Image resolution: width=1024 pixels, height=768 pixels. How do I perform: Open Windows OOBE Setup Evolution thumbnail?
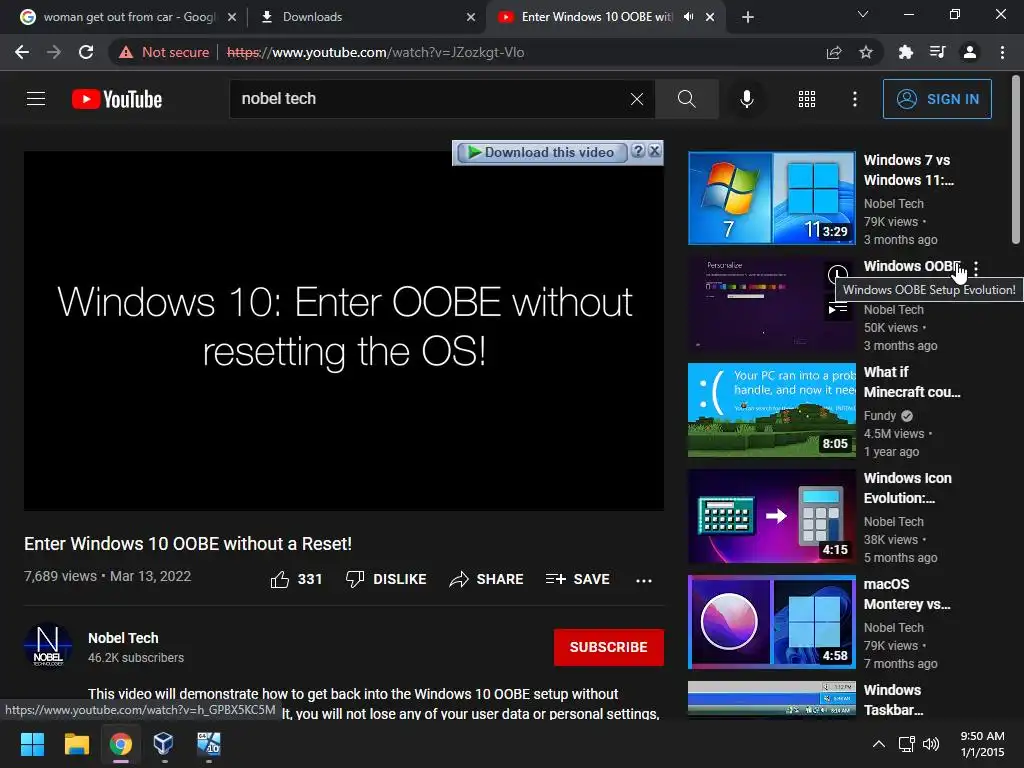pos(771,304)
